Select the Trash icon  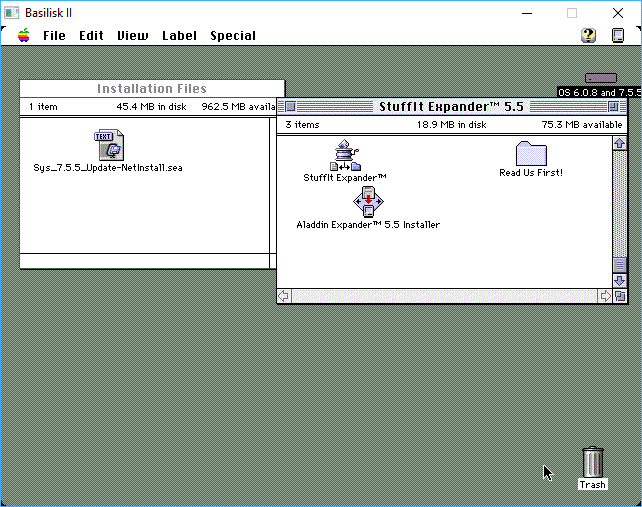(592, 462)
